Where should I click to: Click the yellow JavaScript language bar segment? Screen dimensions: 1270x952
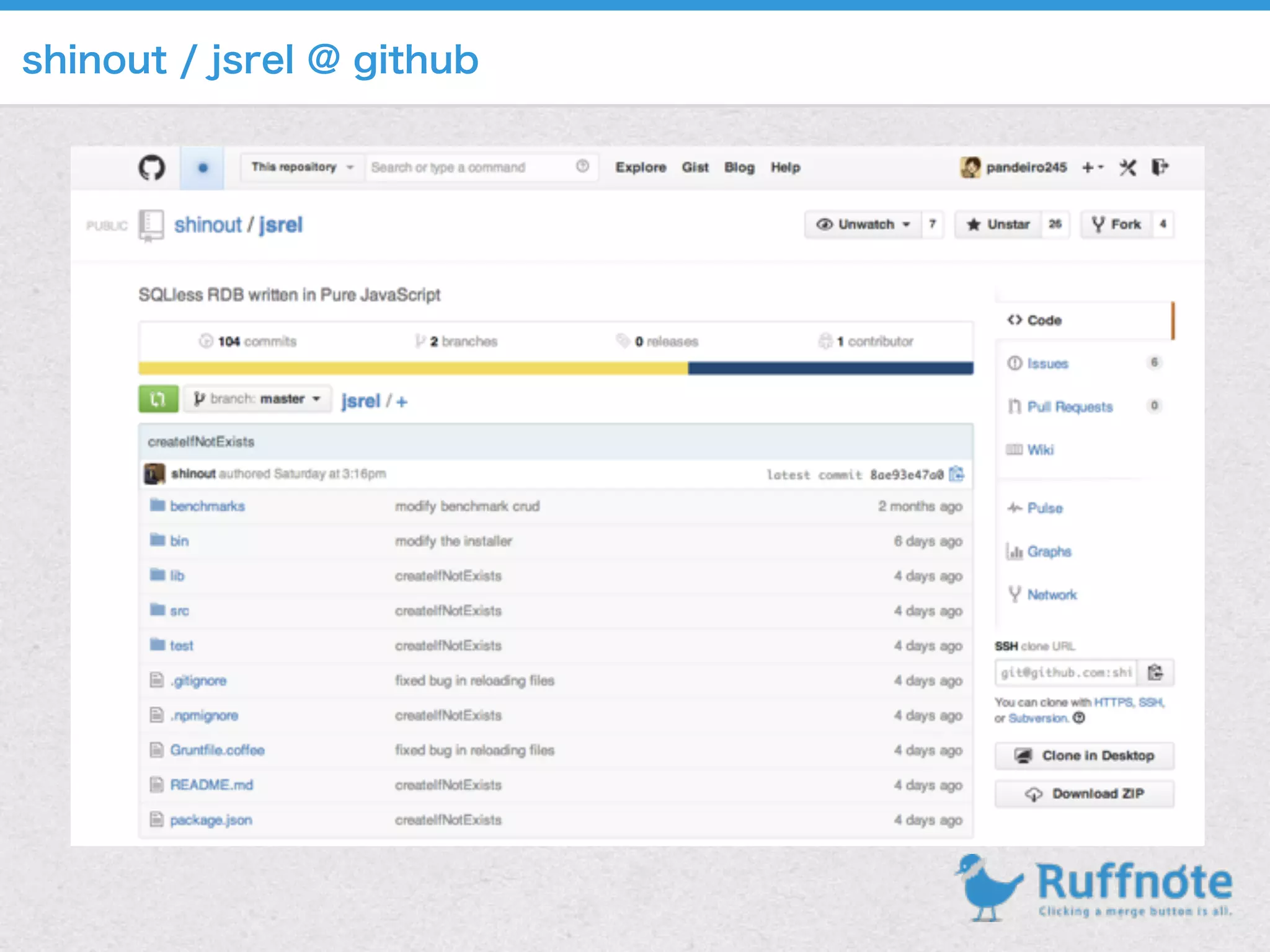(413, 368)
